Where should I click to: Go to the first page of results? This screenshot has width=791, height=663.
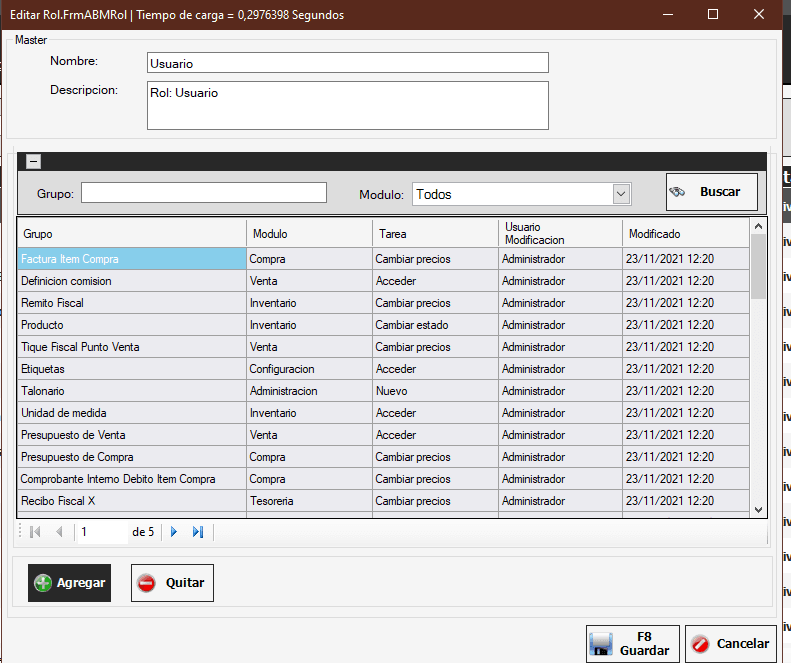tap(36, 532)
